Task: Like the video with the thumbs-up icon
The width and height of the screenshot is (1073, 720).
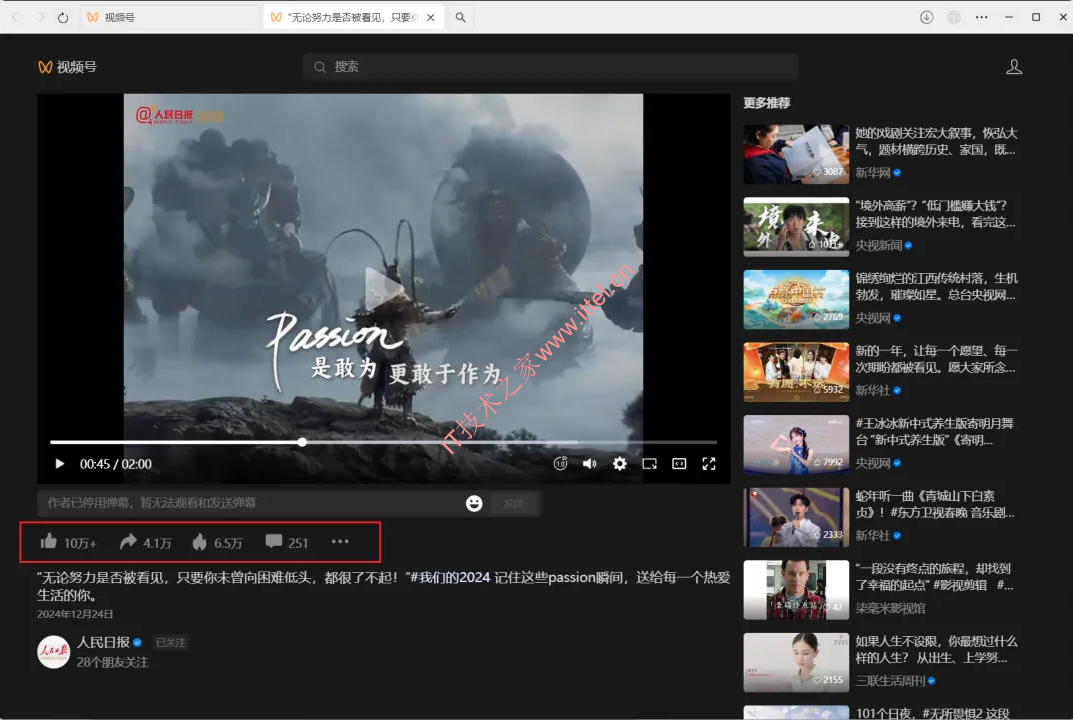Action: [x=49, y=541]
